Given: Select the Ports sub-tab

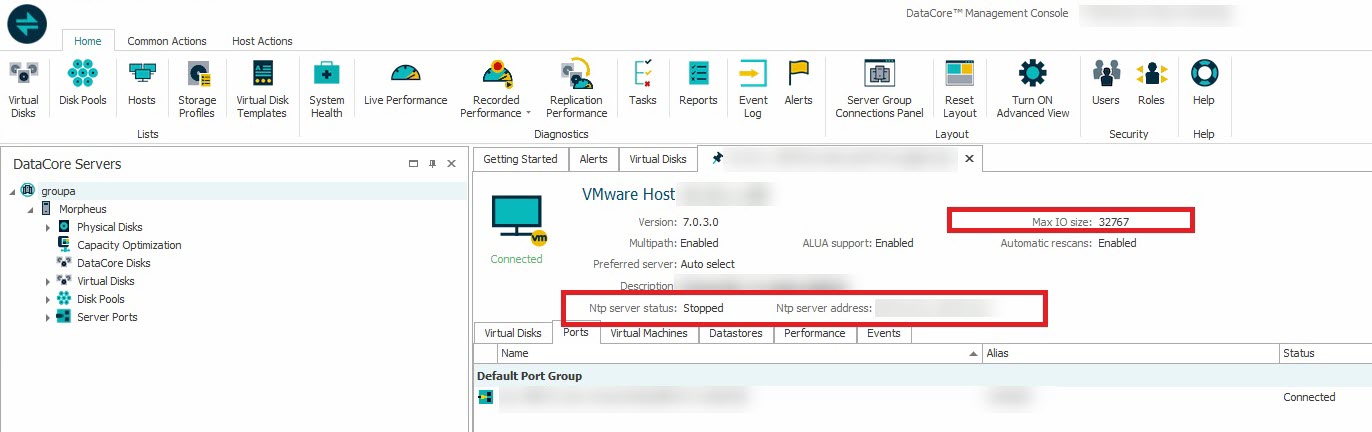Looking at the screenshot, I should click(576, 332).
